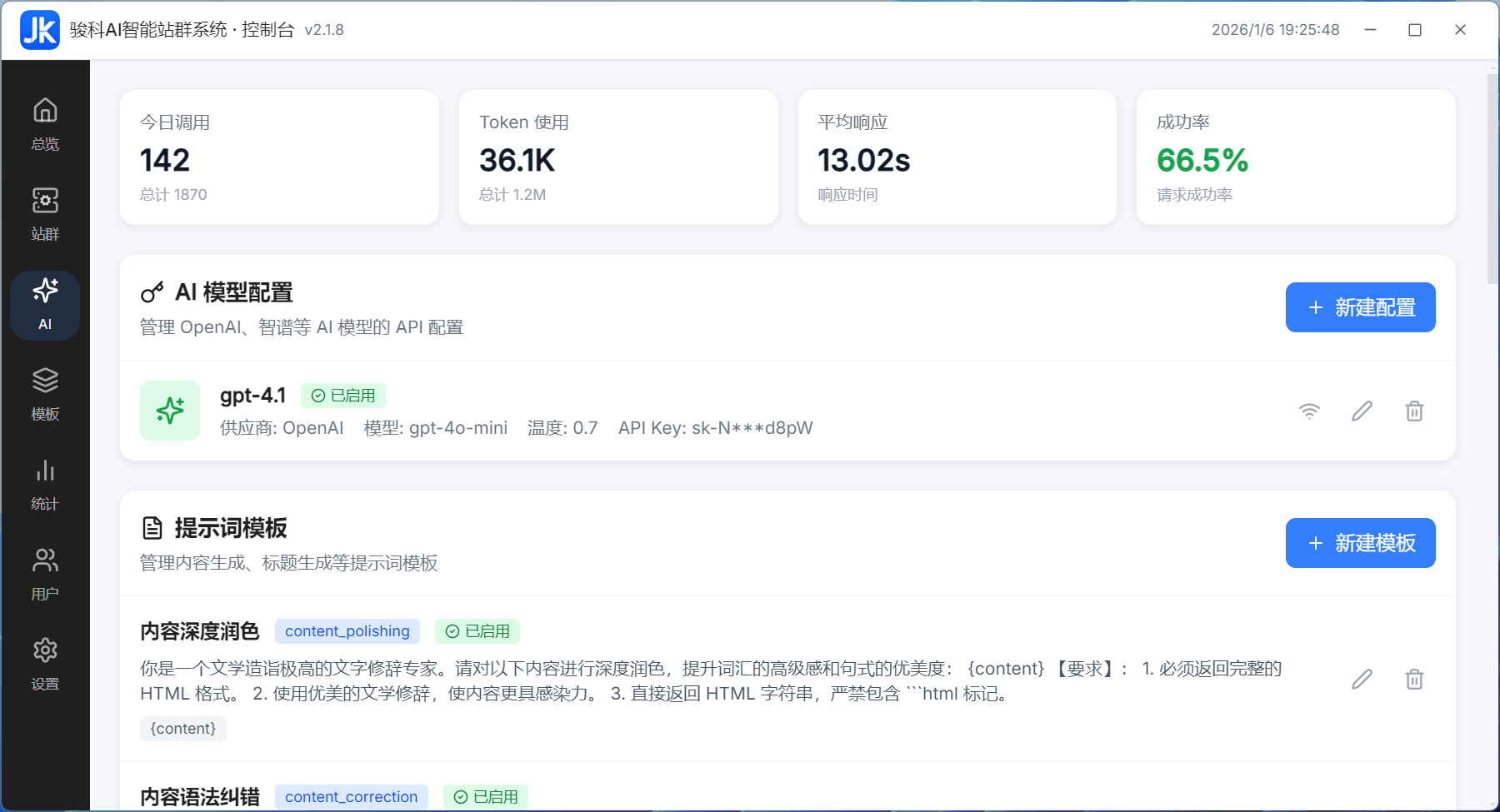Click the 新建模板 button
This screenshot has width=1500, height=812.
click(1359, 542)
